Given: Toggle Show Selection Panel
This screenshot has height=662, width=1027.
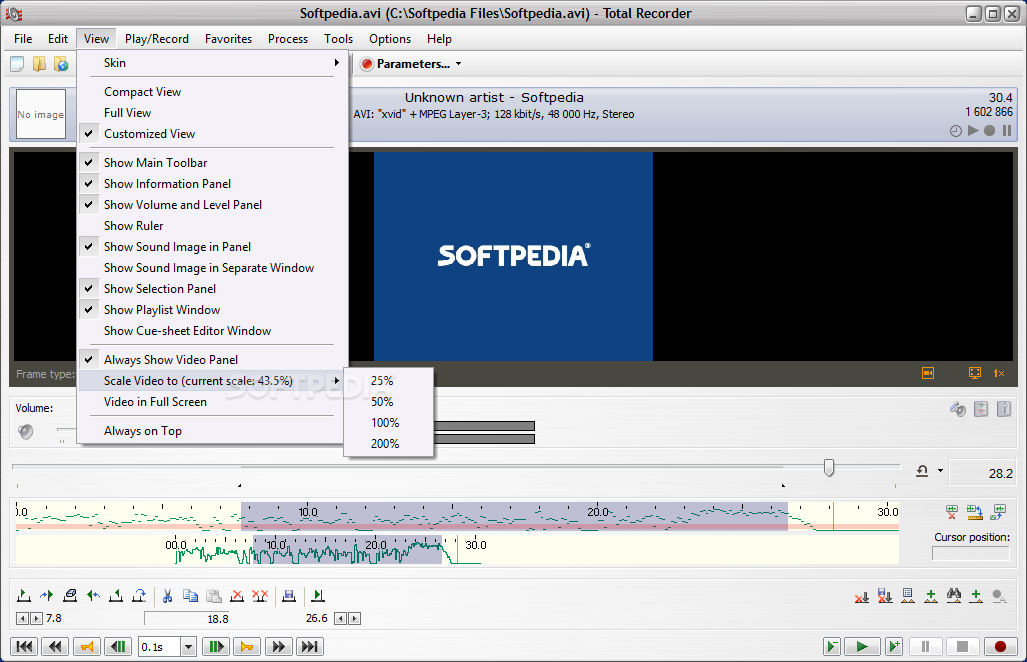Looking at the screenshot, I should [213, 289].
